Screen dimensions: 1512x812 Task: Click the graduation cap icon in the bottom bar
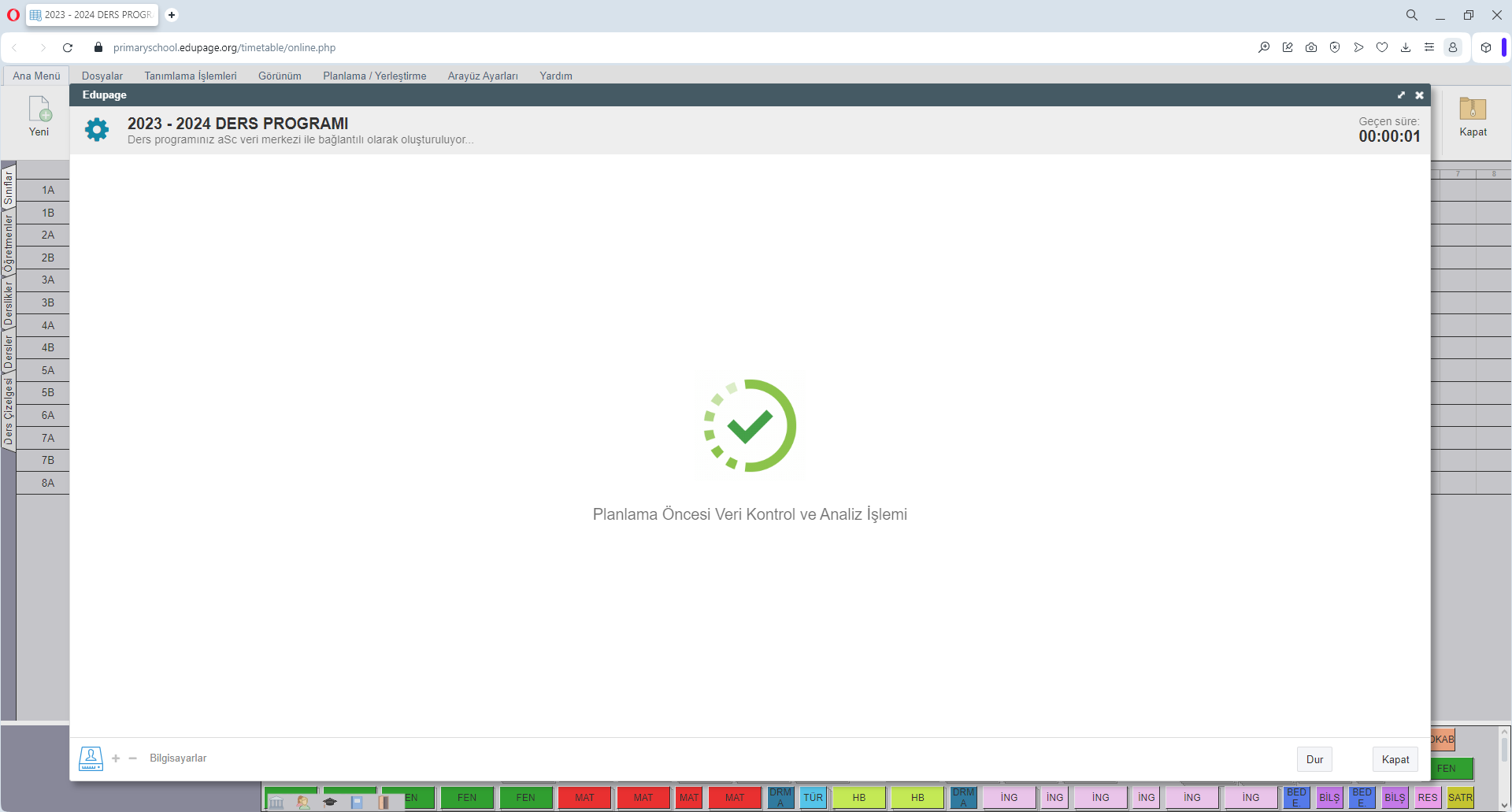330,803
